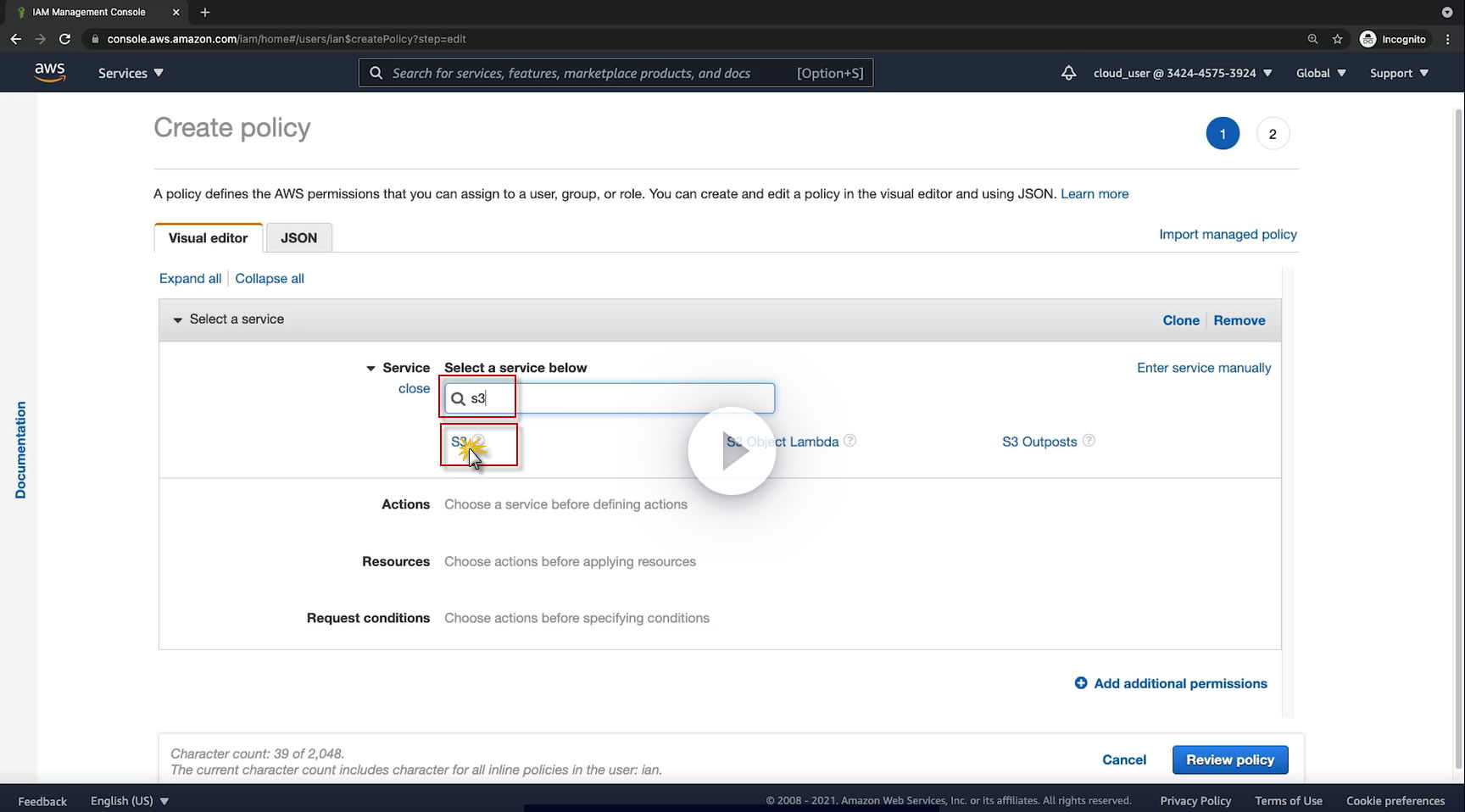Click the Import managed policy link
The height and width of the screenshot is (812, 1465).
pos(1228,234)
